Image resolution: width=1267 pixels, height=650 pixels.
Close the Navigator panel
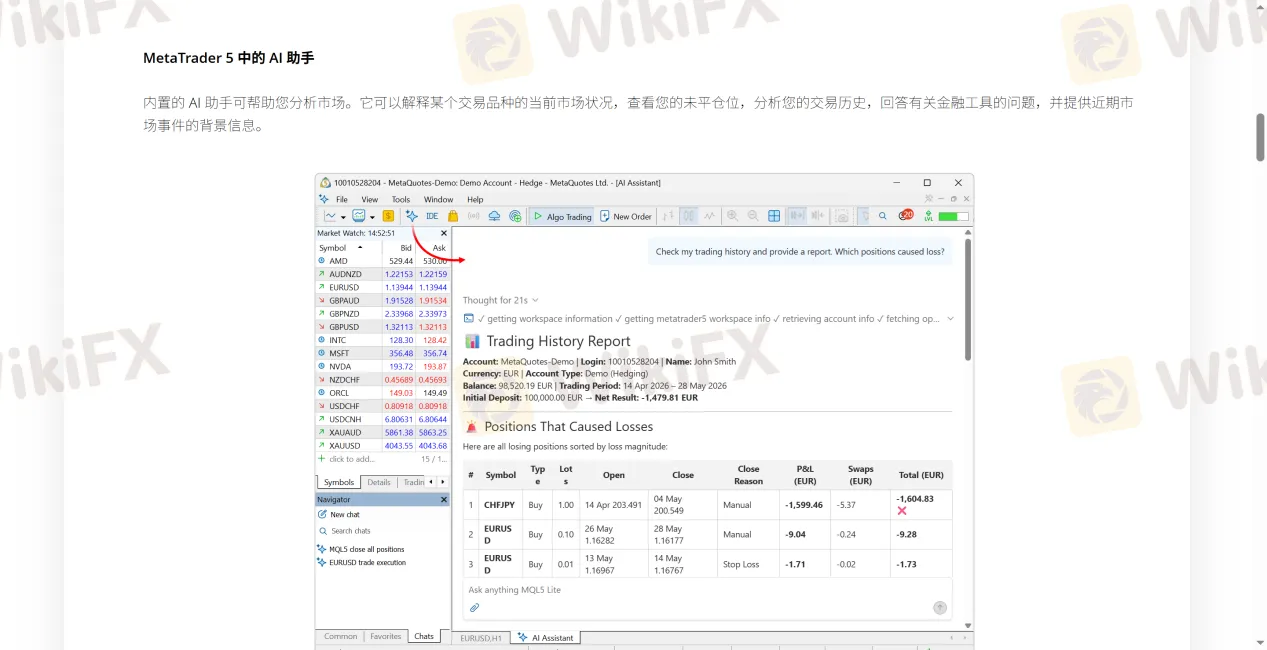(444, 499)
